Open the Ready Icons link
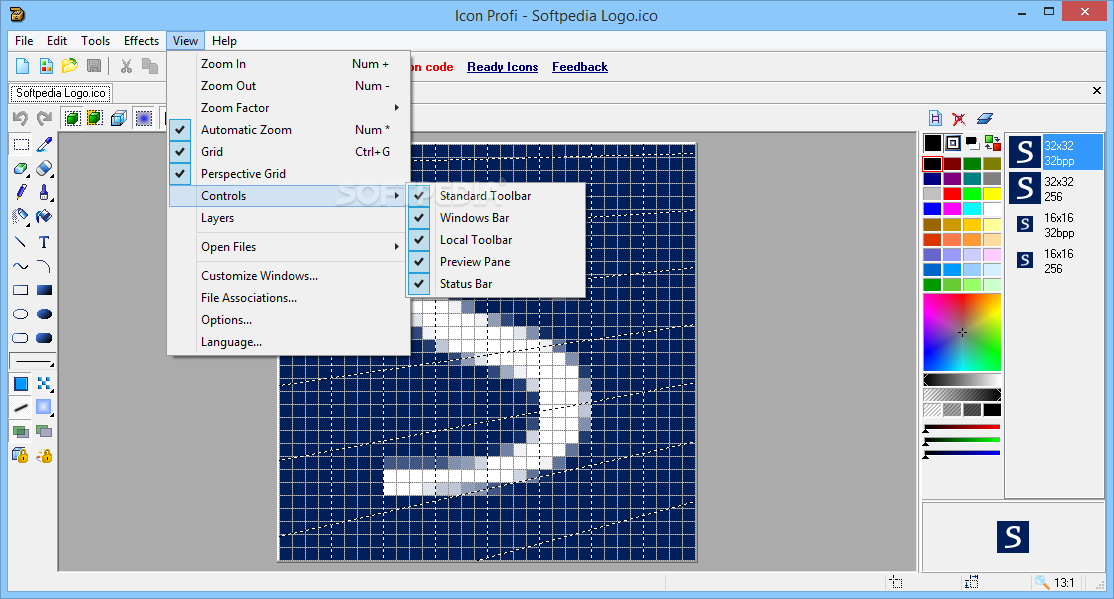Image resolution: width=1114 pixels, height=599 pixels. (x=502, y=67)
